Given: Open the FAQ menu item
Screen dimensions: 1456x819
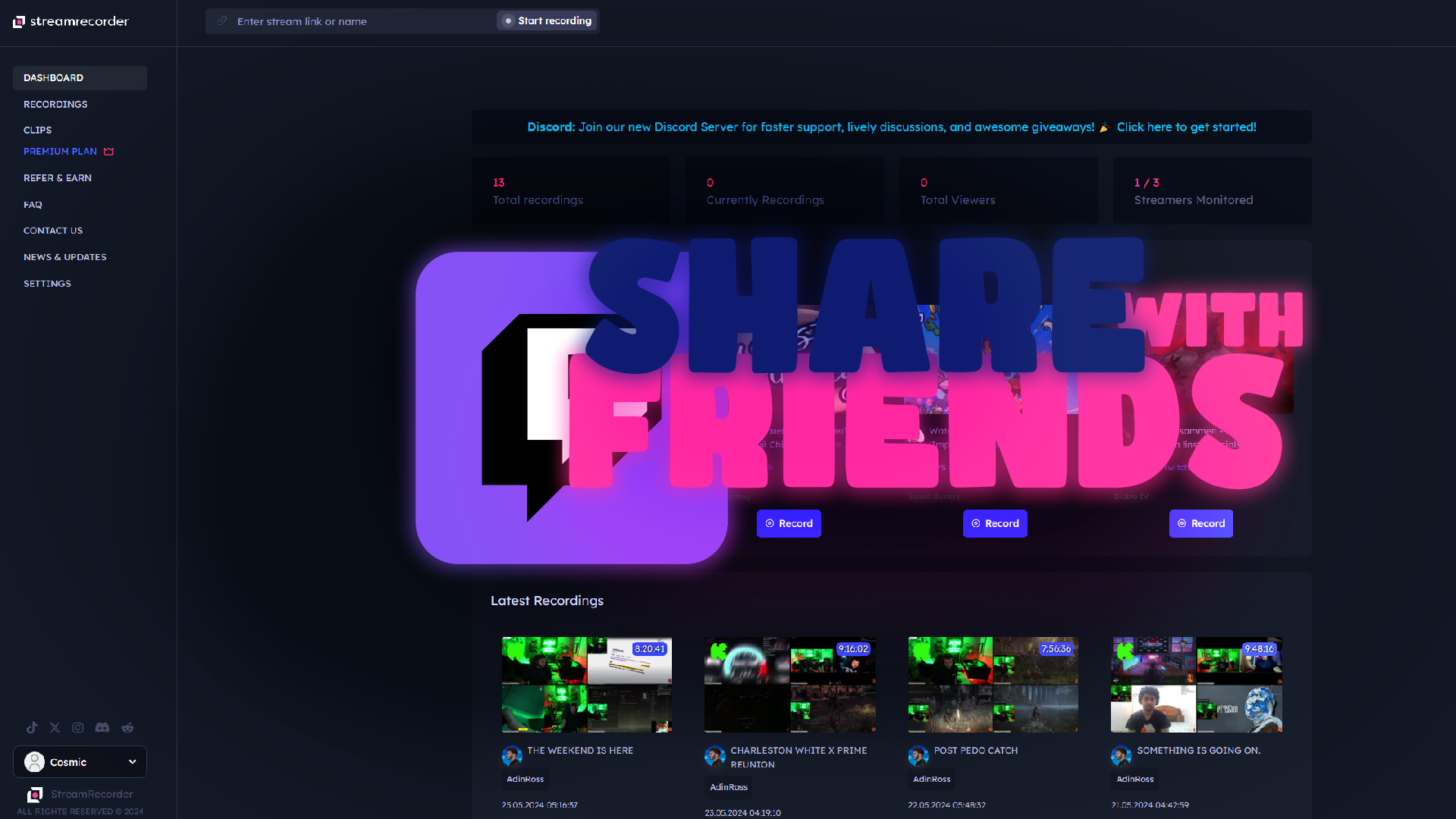Looking at the screenshot, I should pos(33,205).
